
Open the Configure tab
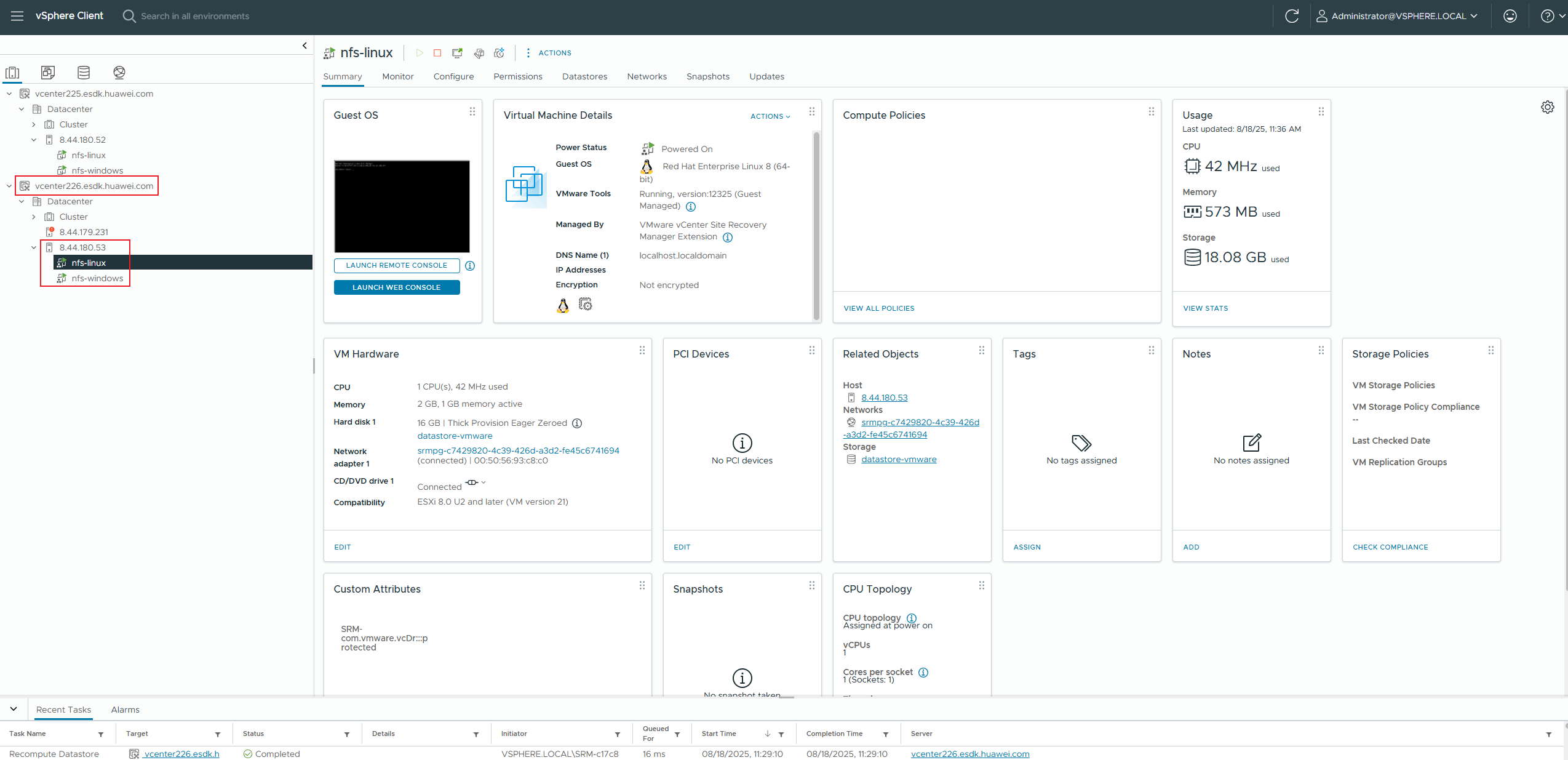(x=453, y=76)
